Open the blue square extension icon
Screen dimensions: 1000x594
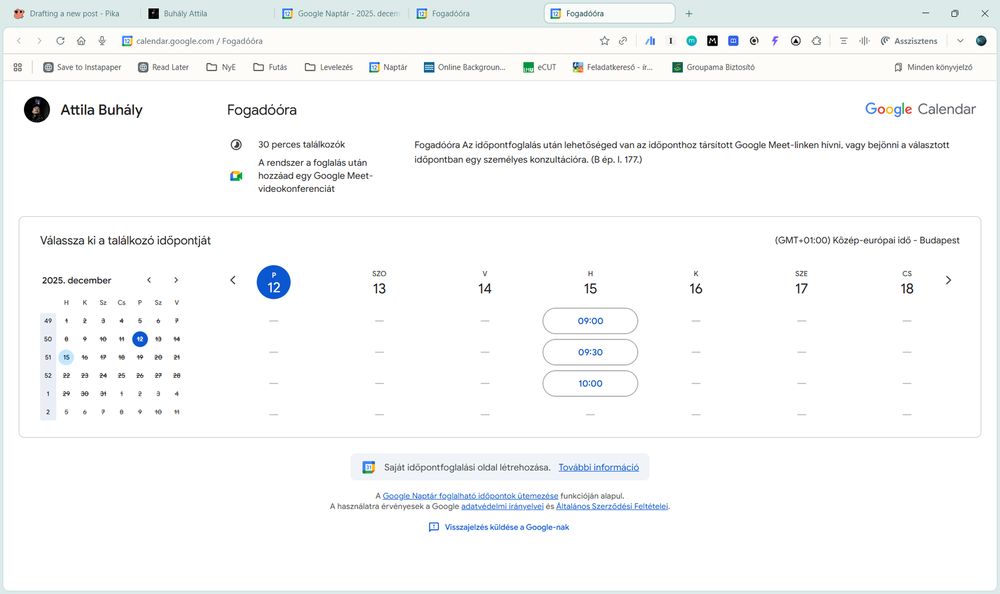tap(733, 41)
